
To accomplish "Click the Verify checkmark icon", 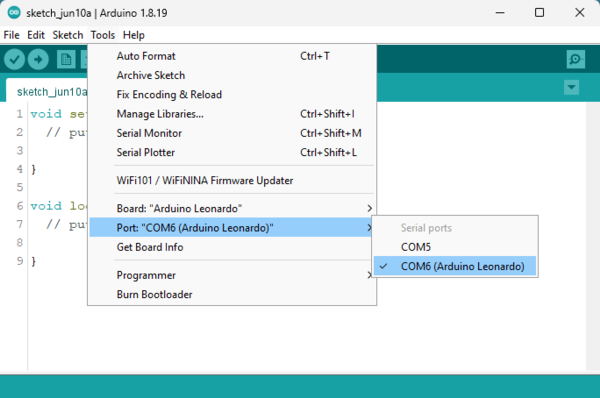I will click(15, 59).
